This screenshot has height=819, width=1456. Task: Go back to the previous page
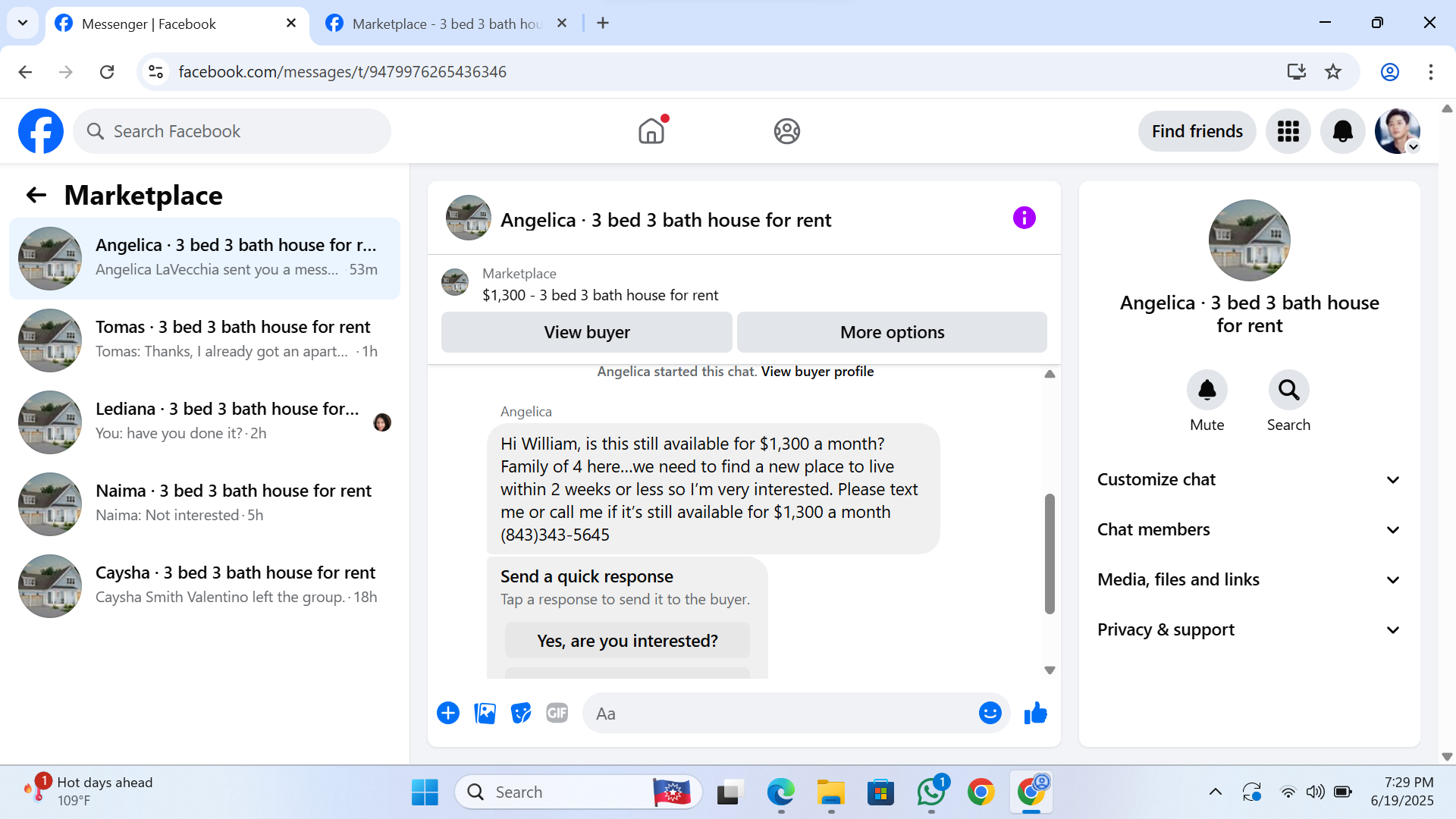(25, 72)
